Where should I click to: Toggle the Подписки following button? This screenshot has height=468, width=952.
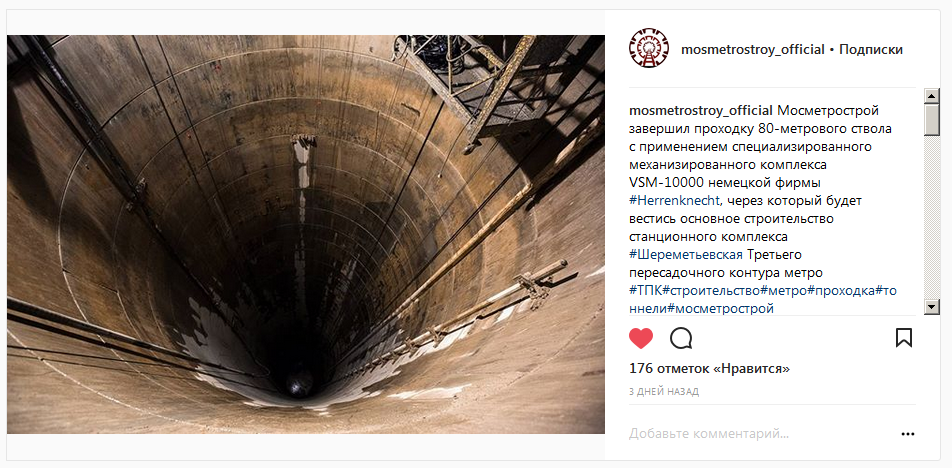click(x=871, y=50)
